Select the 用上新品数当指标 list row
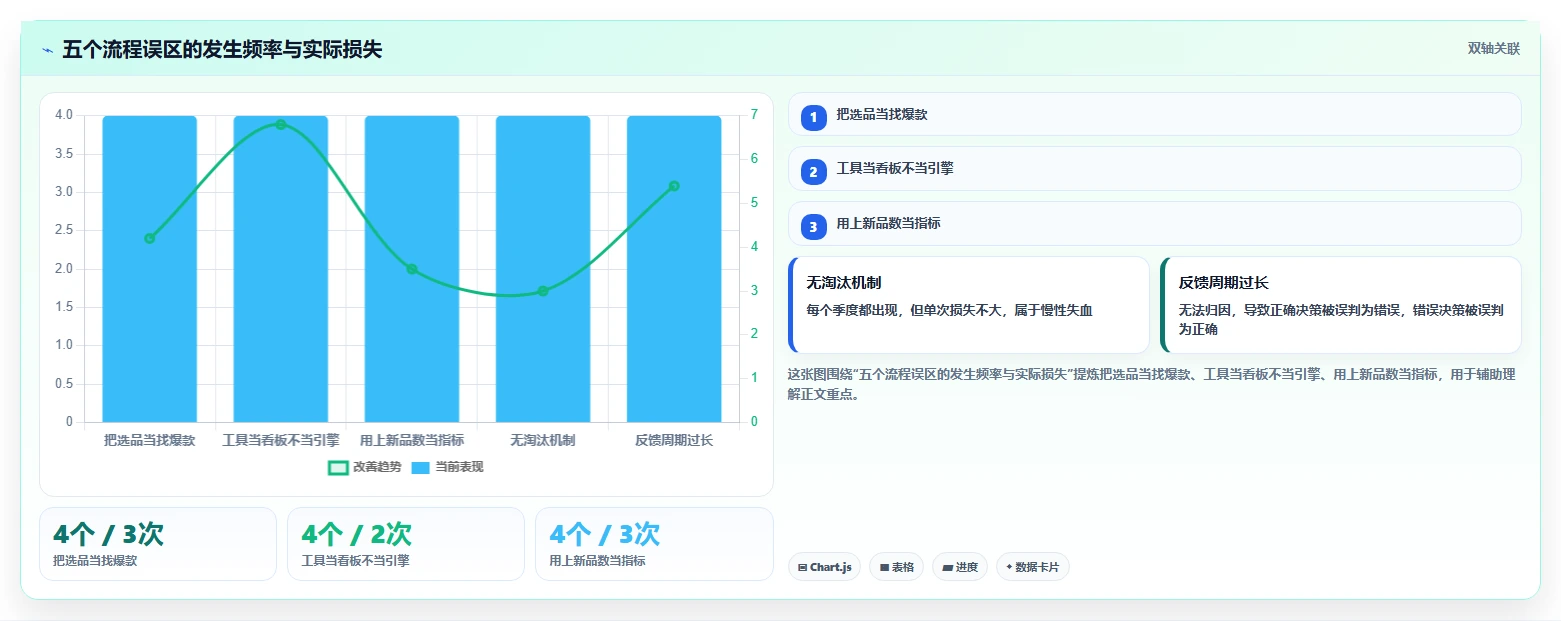Image resolution: width=1561 pixels, height=621 pixels. pos(1154,223)
